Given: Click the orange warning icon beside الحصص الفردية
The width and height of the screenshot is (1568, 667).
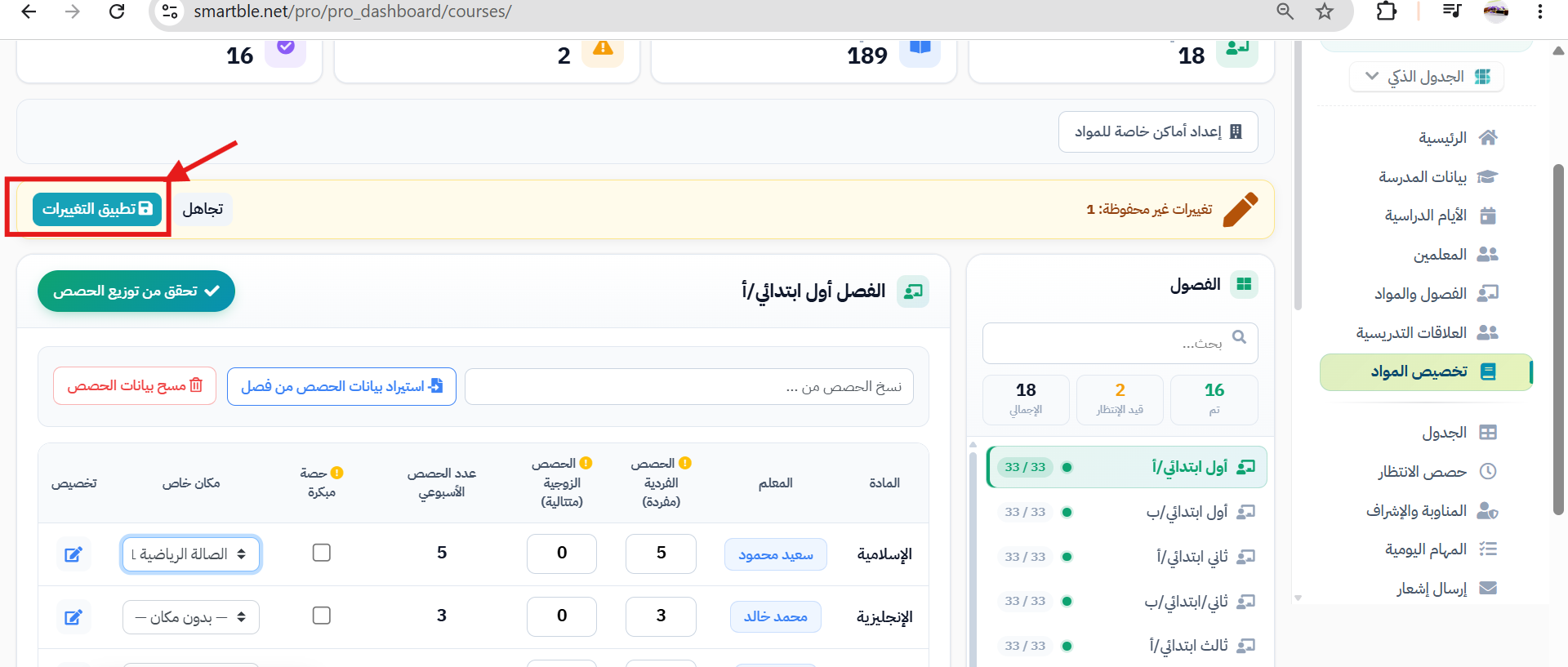Looking at the screenshot, I should point(685,463).
